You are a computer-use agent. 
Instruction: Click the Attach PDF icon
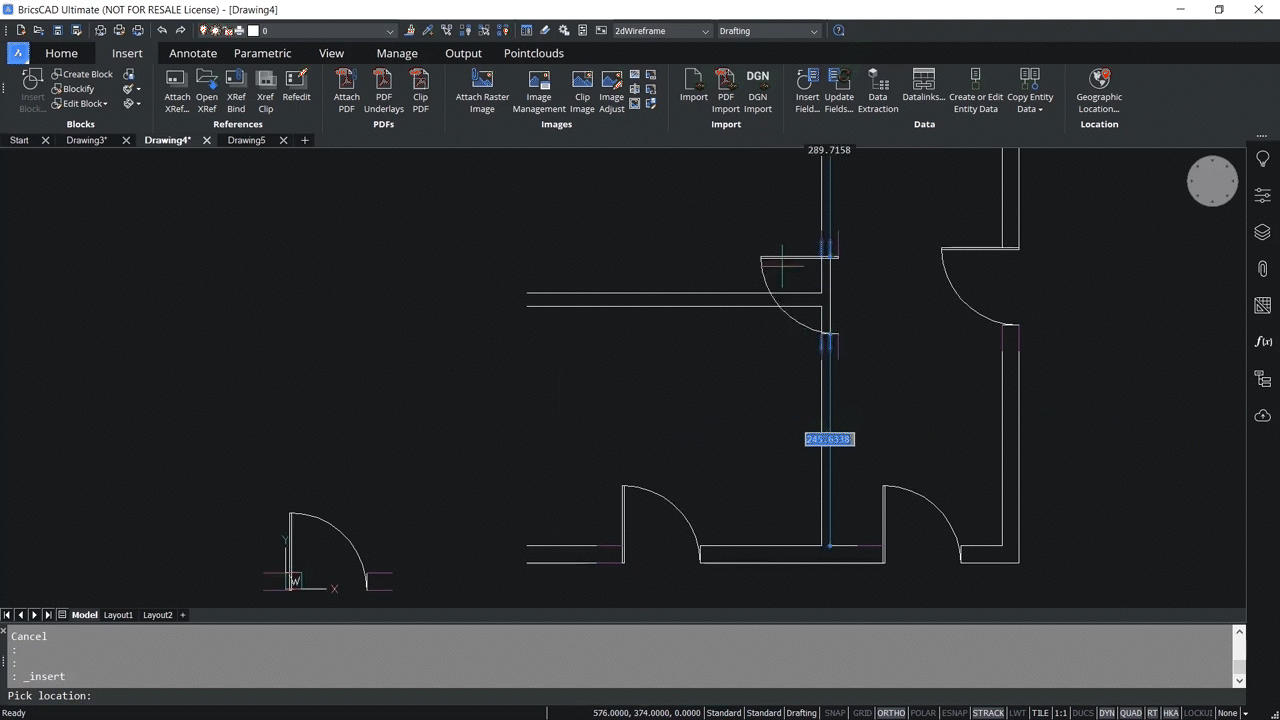tap(346, 91)
